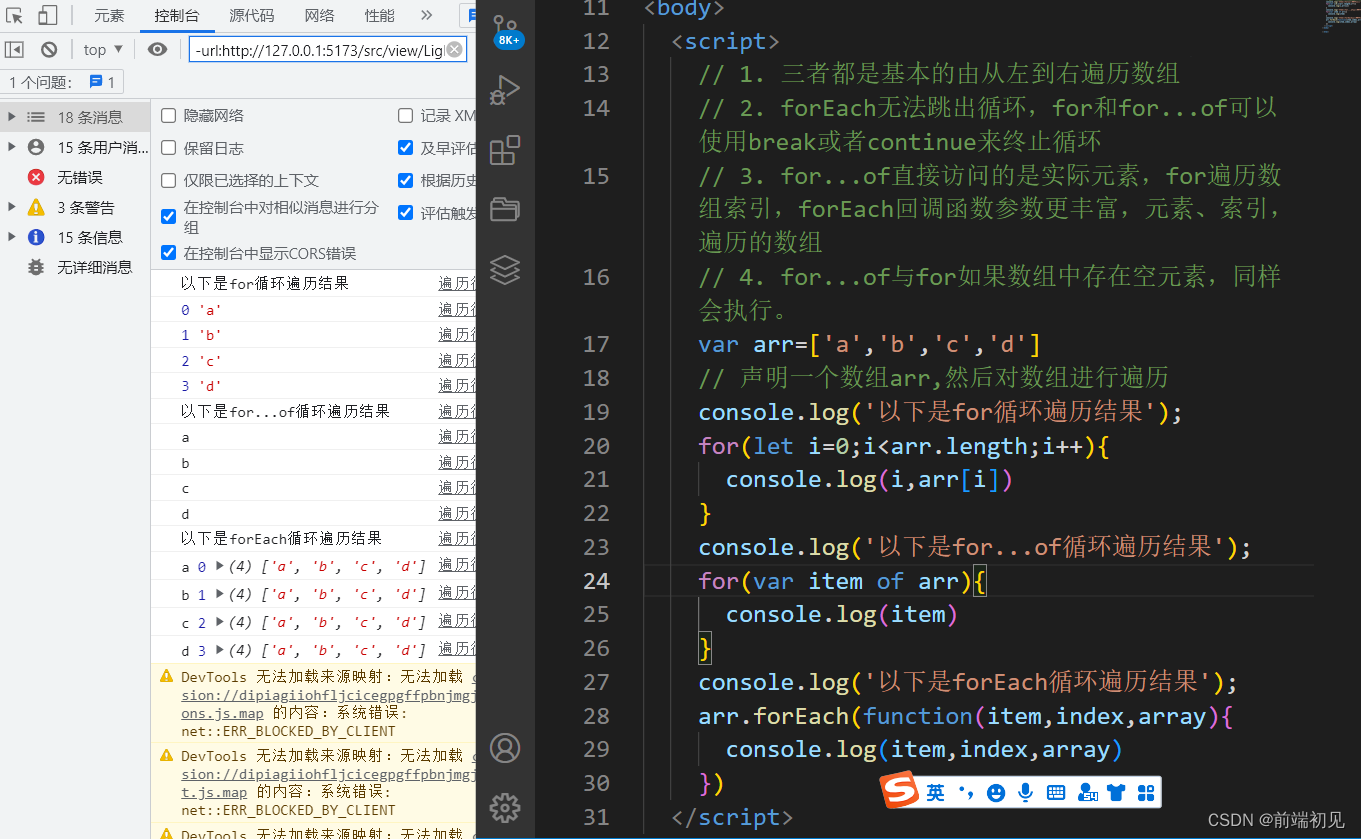This screenshot has height=839, width=1361.
Task: Open VS Code Run and Debug view
Action: coord(505,91)
